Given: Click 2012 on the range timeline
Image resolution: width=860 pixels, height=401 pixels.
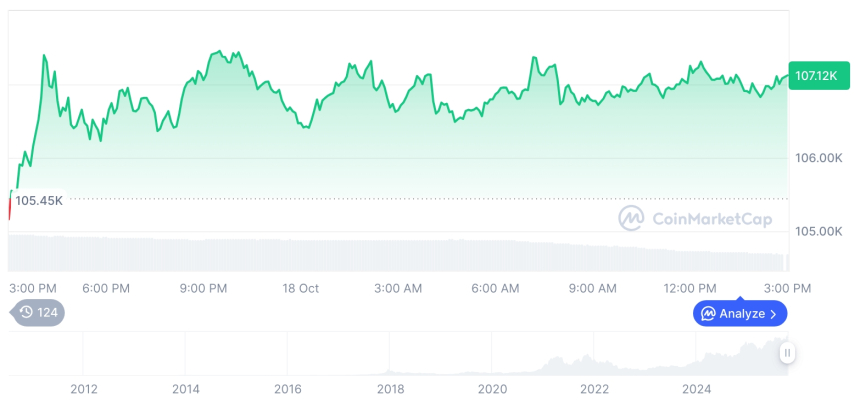Looking at the screenshot, I should click(x=83, y=388).
